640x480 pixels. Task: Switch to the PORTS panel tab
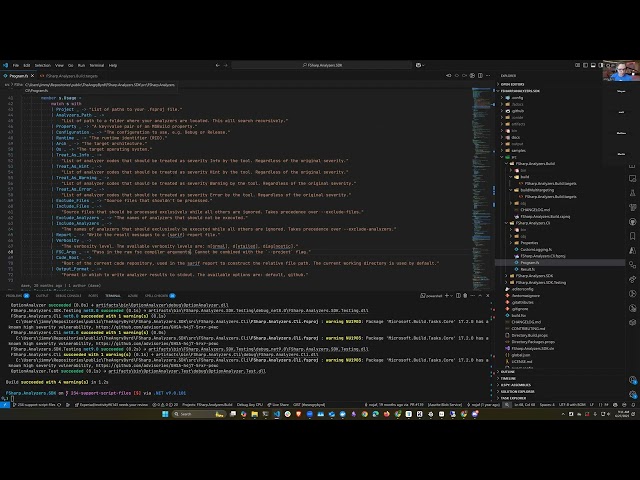(x=93, y=296)
